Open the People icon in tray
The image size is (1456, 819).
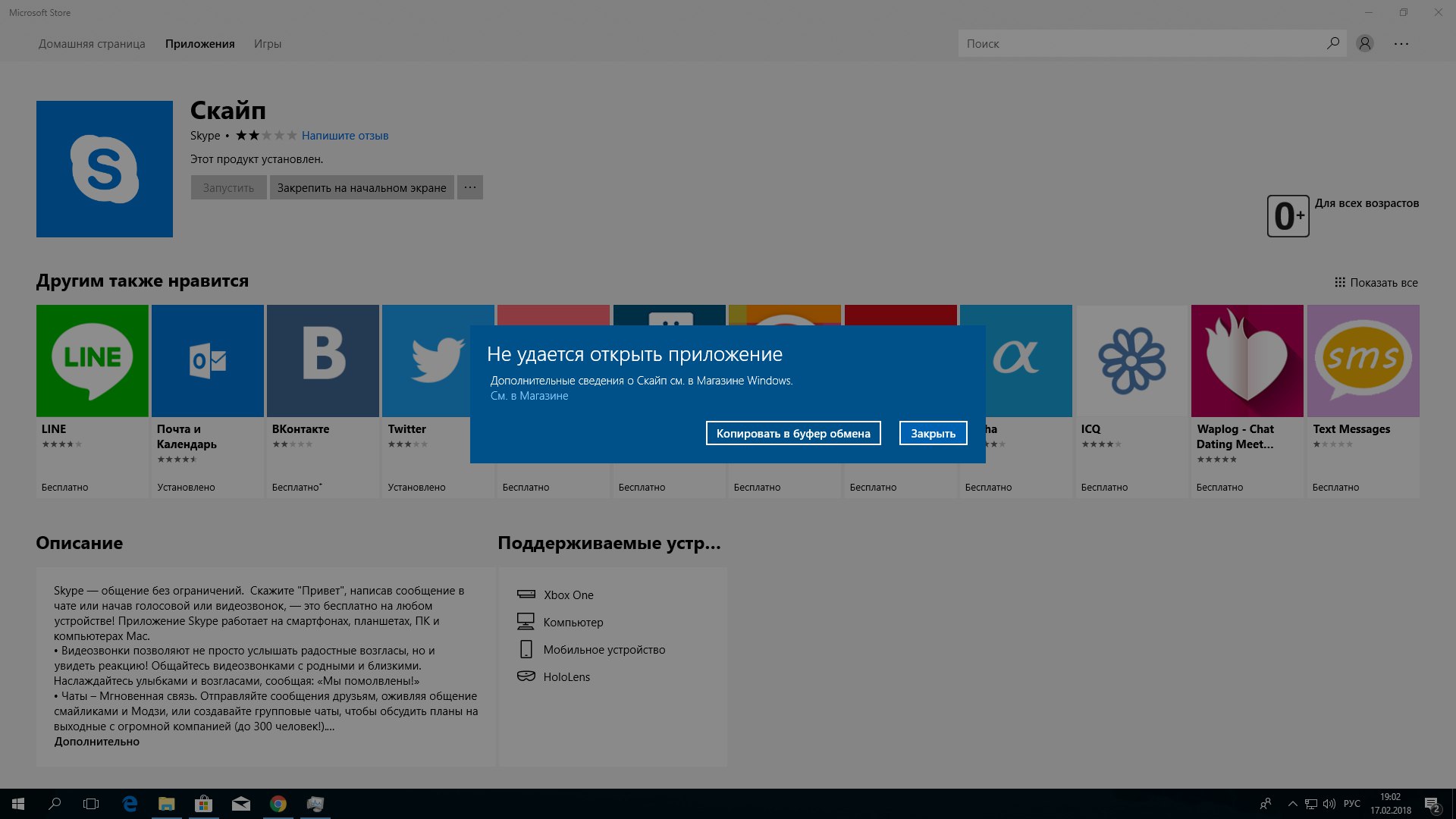1266,804
